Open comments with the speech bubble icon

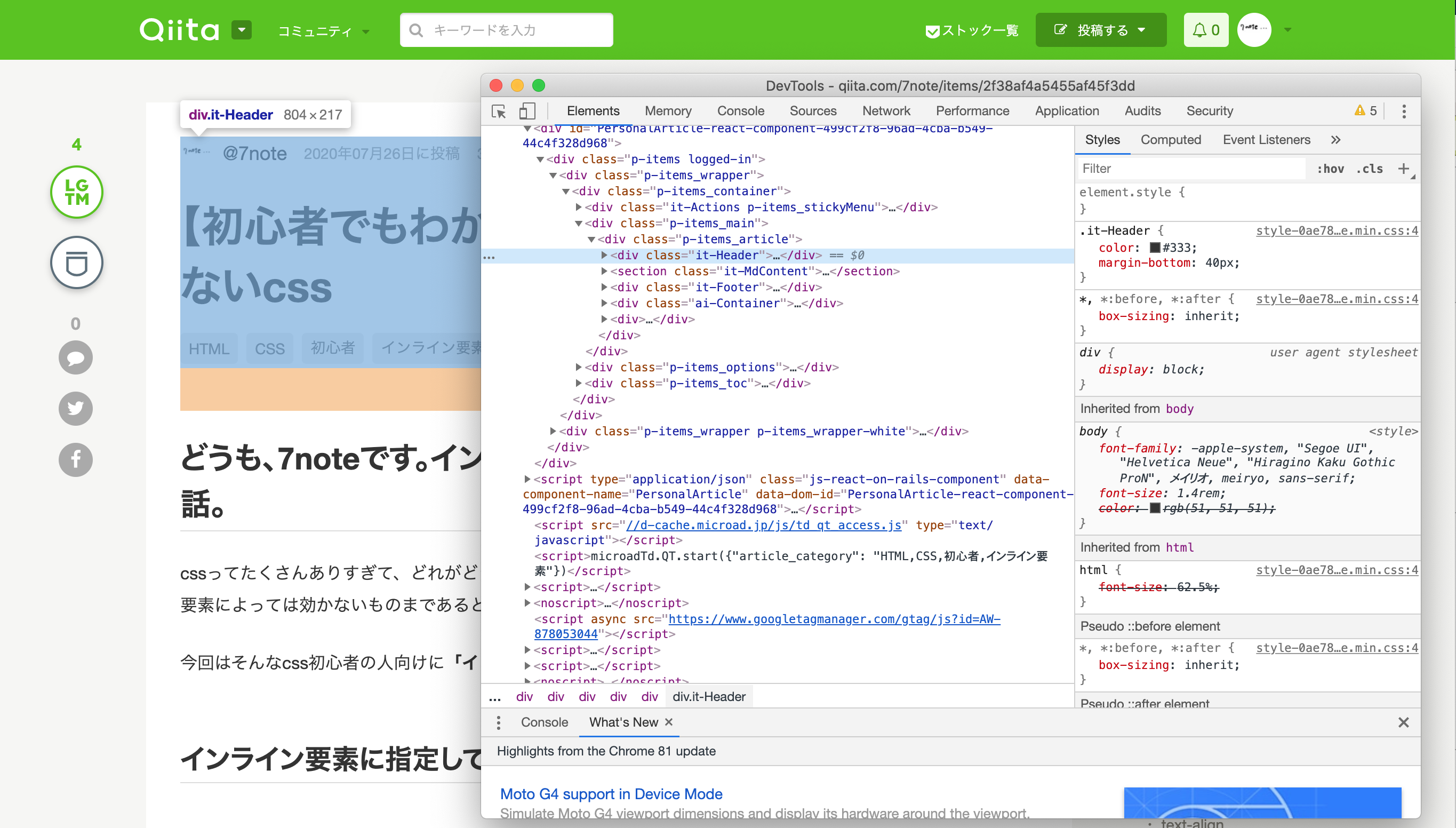[76, 357]
